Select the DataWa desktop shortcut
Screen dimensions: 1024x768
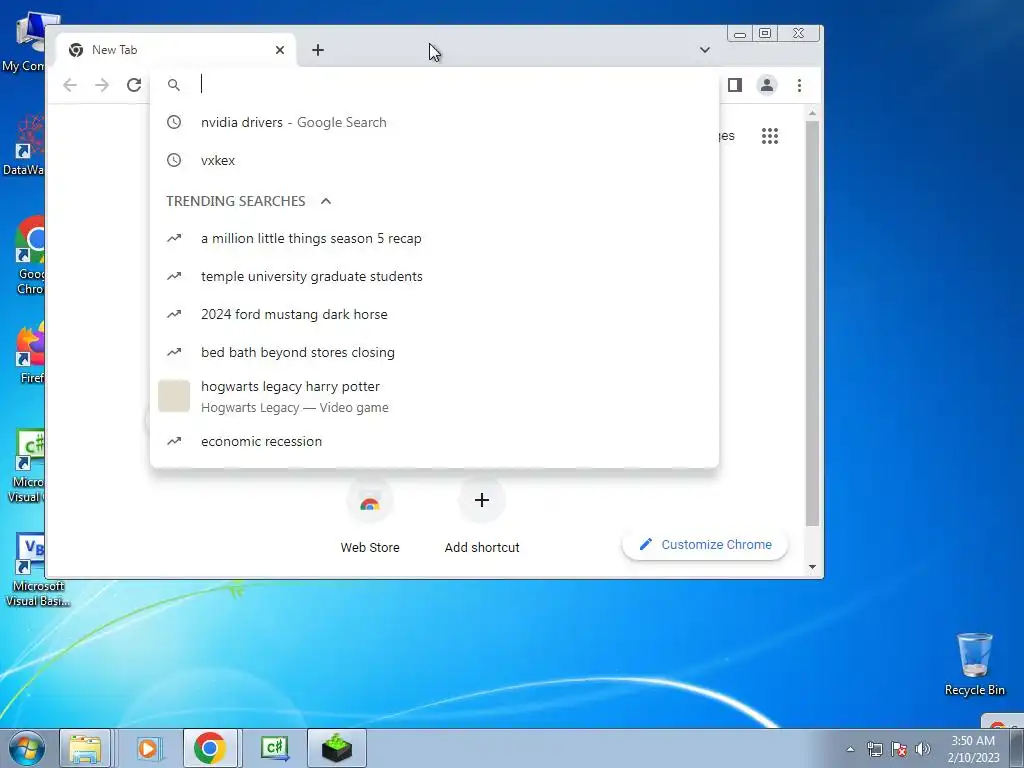tap(25, 145)
